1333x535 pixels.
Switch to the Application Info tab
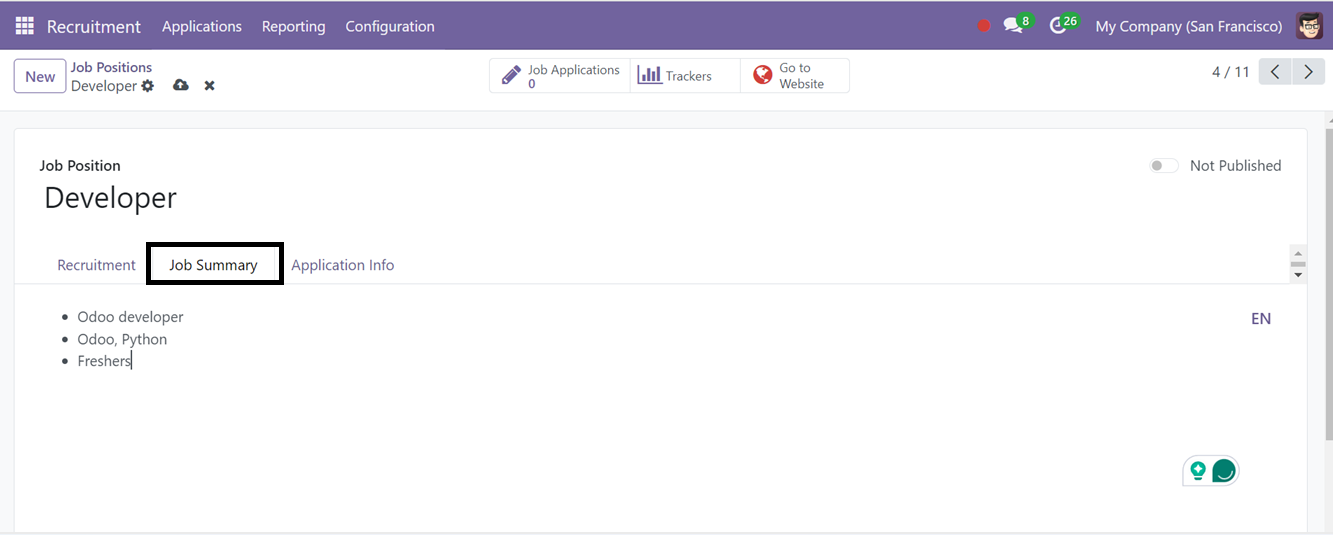343,265
